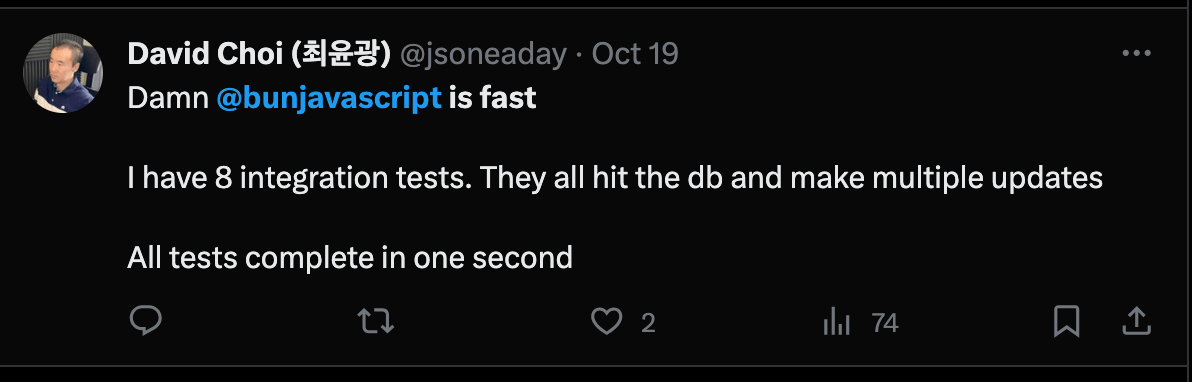
Task: Open the reply speech bubble icon
Action: pyautogui.click(x=145, y=322)
